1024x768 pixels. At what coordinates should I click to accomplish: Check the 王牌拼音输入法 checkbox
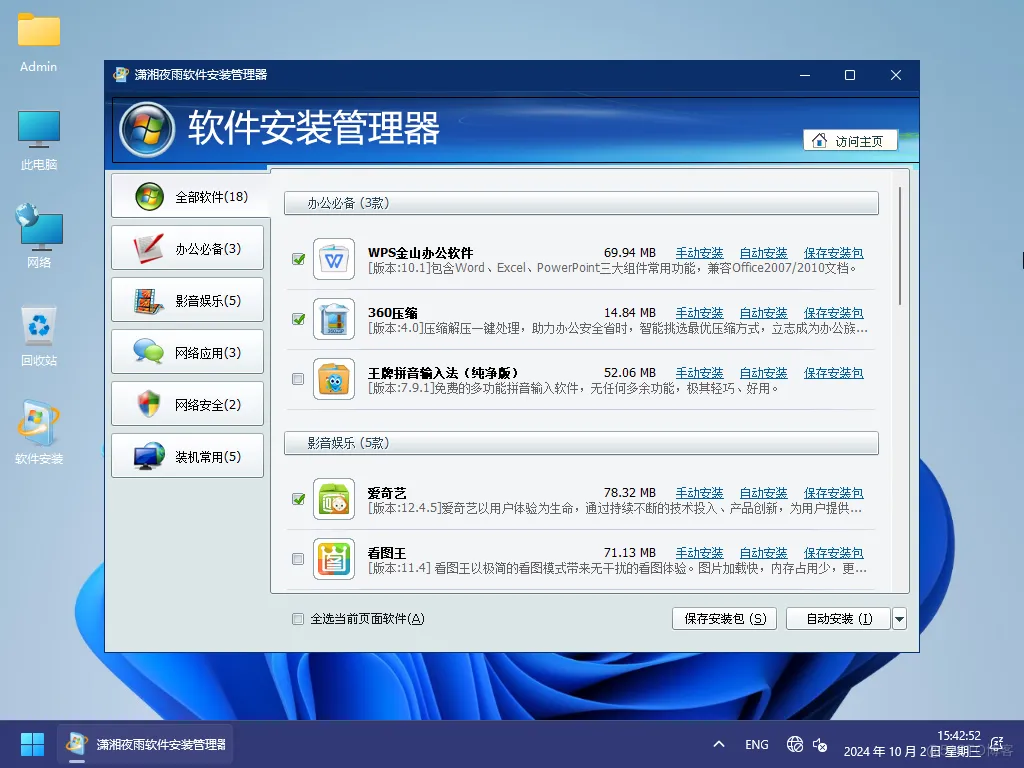[x=298, y=379]
